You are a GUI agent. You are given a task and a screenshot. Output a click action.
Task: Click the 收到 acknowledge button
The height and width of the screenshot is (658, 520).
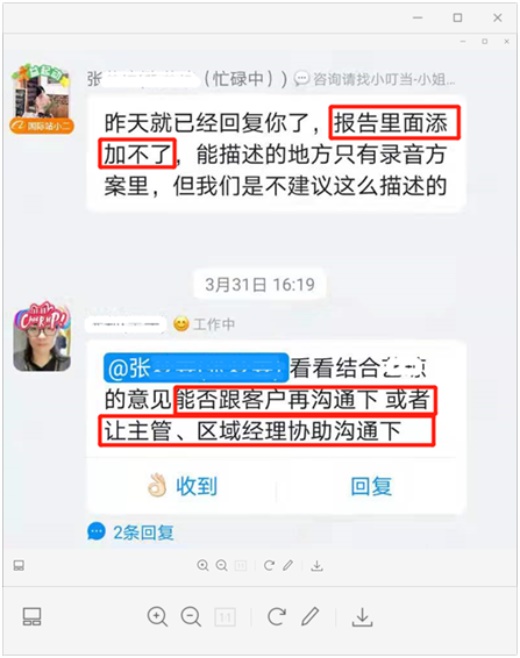(x=182, y=486)
